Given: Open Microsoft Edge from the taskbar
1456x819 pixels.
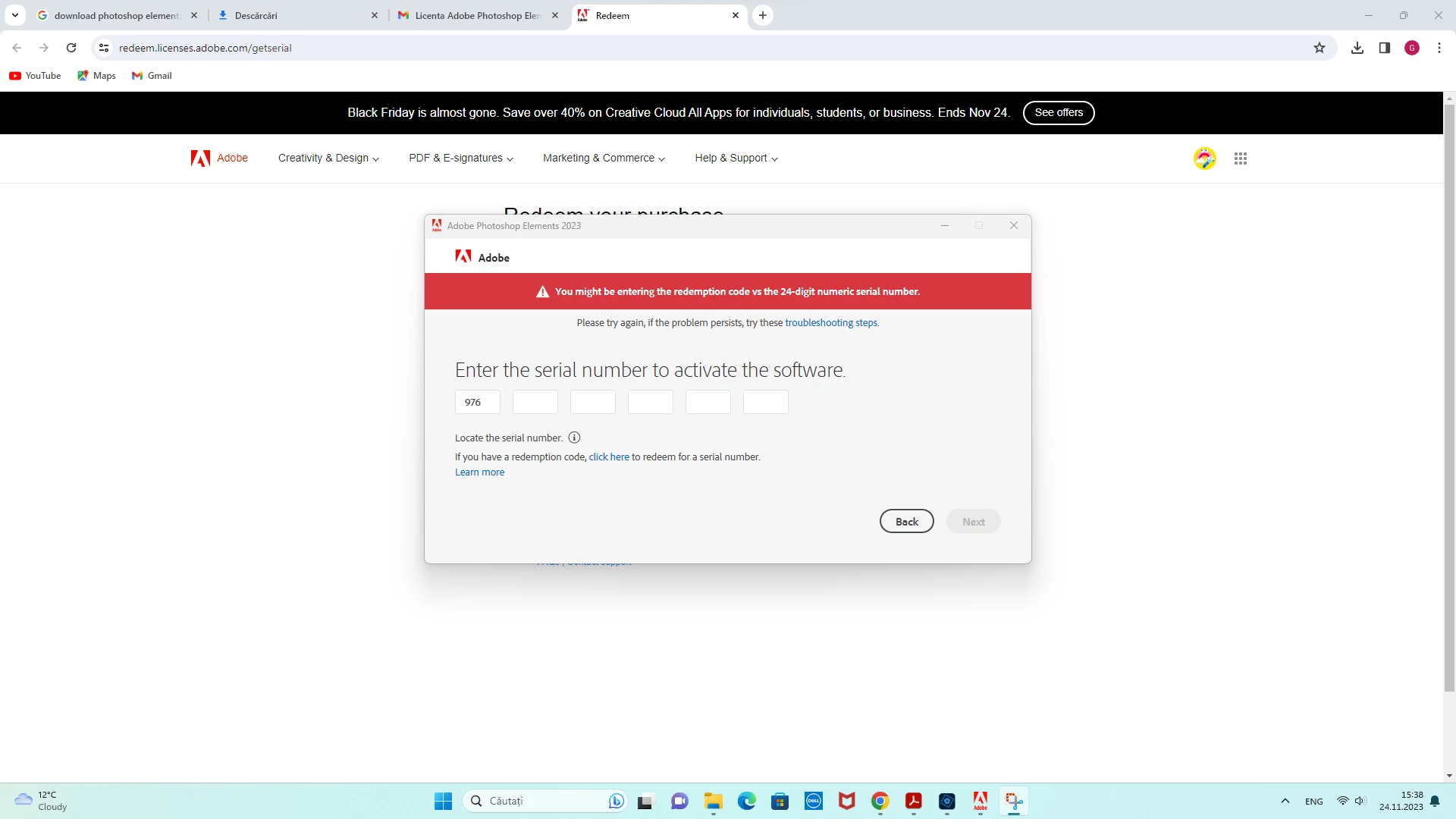Looking at the screenshot, I should tap(747, 801).
